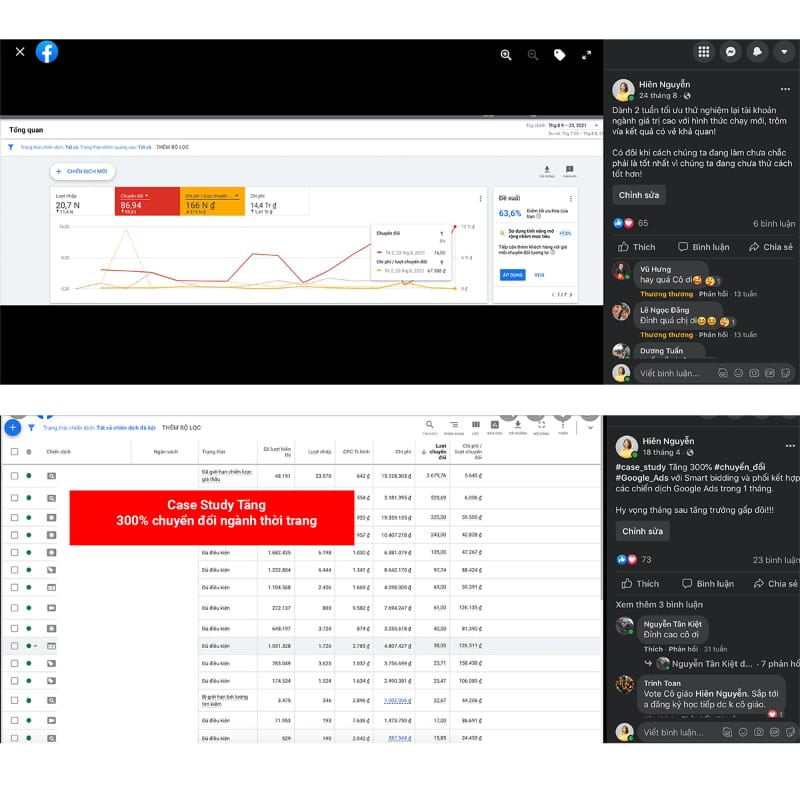Open the Messenger icon
The height and width of the screenshot is (800, 800).
click(731, 52)
